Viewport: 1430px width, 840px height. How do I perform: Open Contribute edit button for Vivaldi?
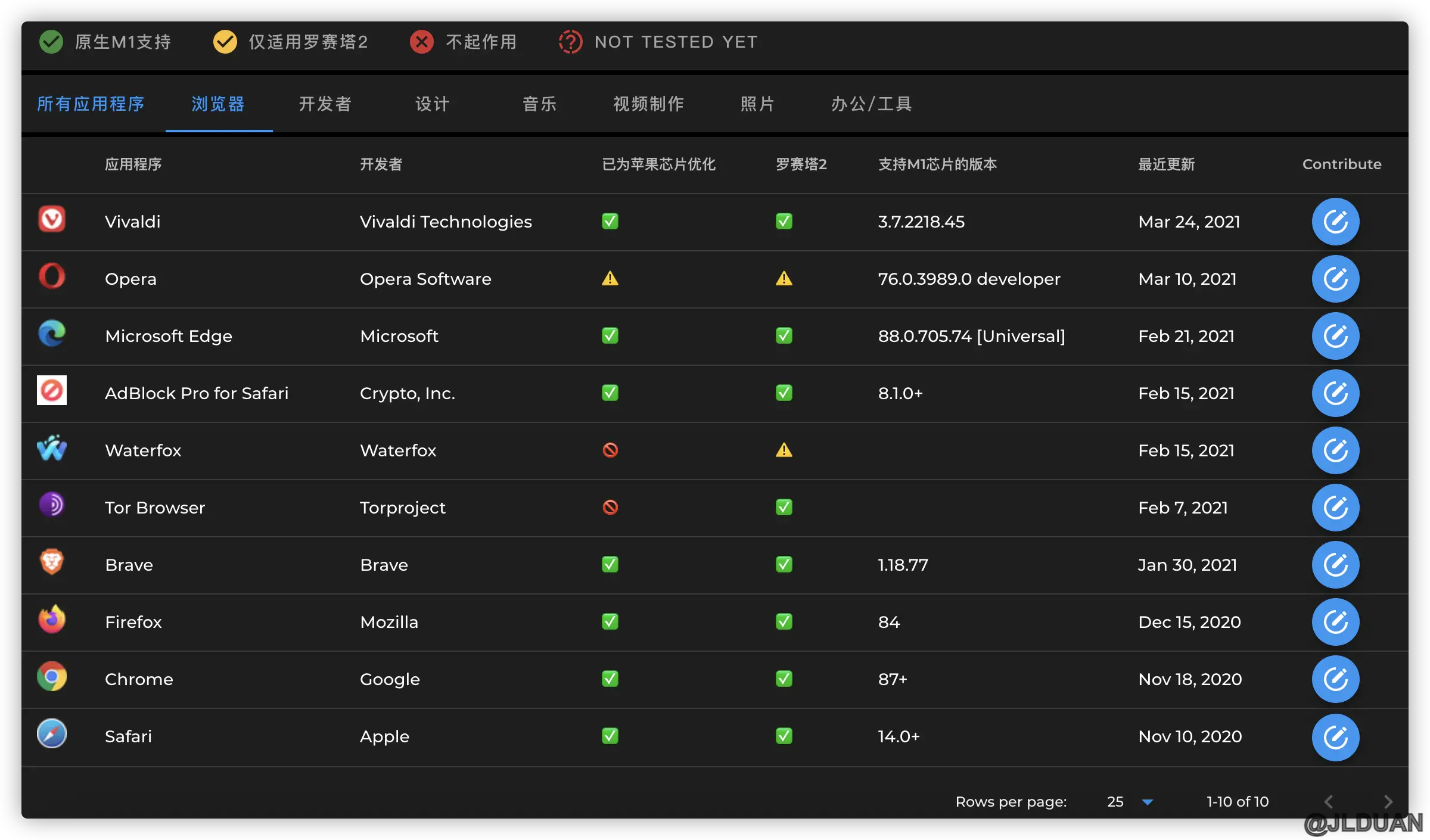click(x=1335, y=222)
